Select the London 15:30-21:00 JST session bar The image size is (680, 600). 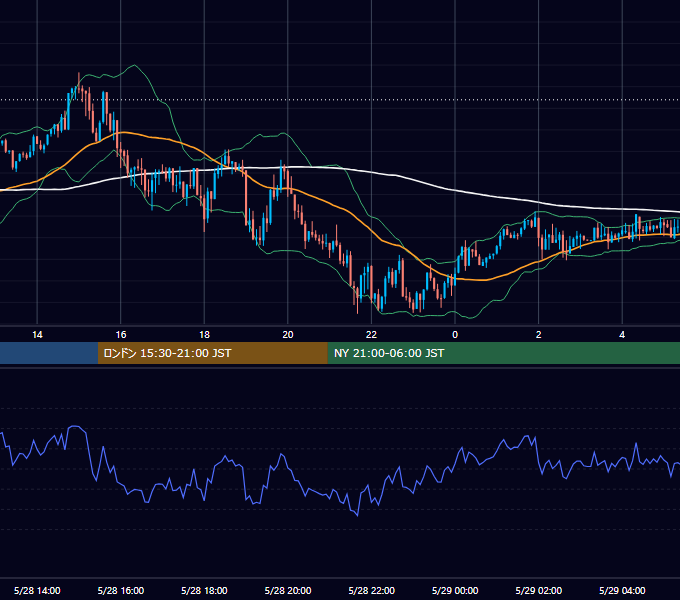coord(212,353)
